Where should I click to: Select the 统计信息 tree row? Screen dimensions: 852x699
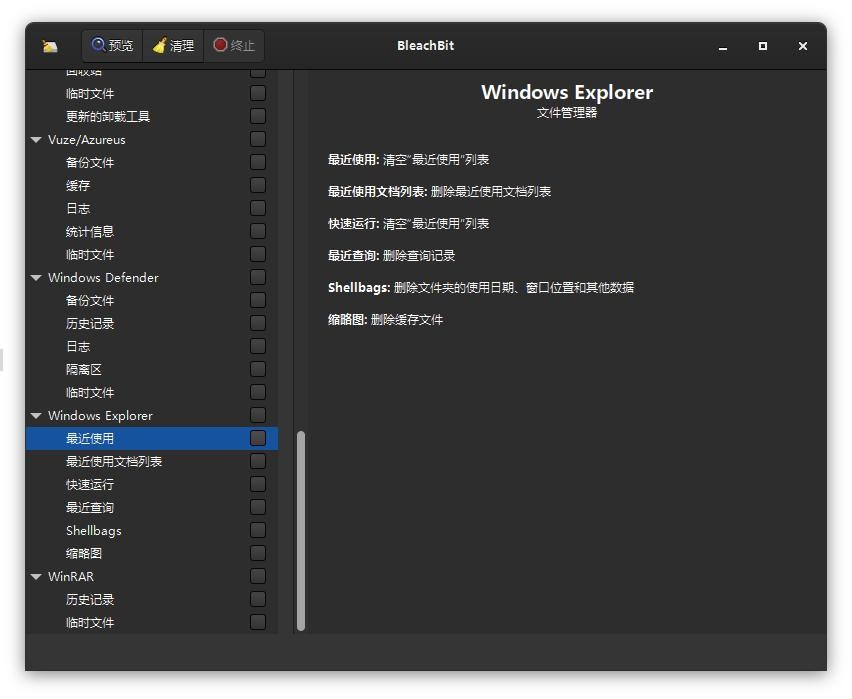pos(152,232)
